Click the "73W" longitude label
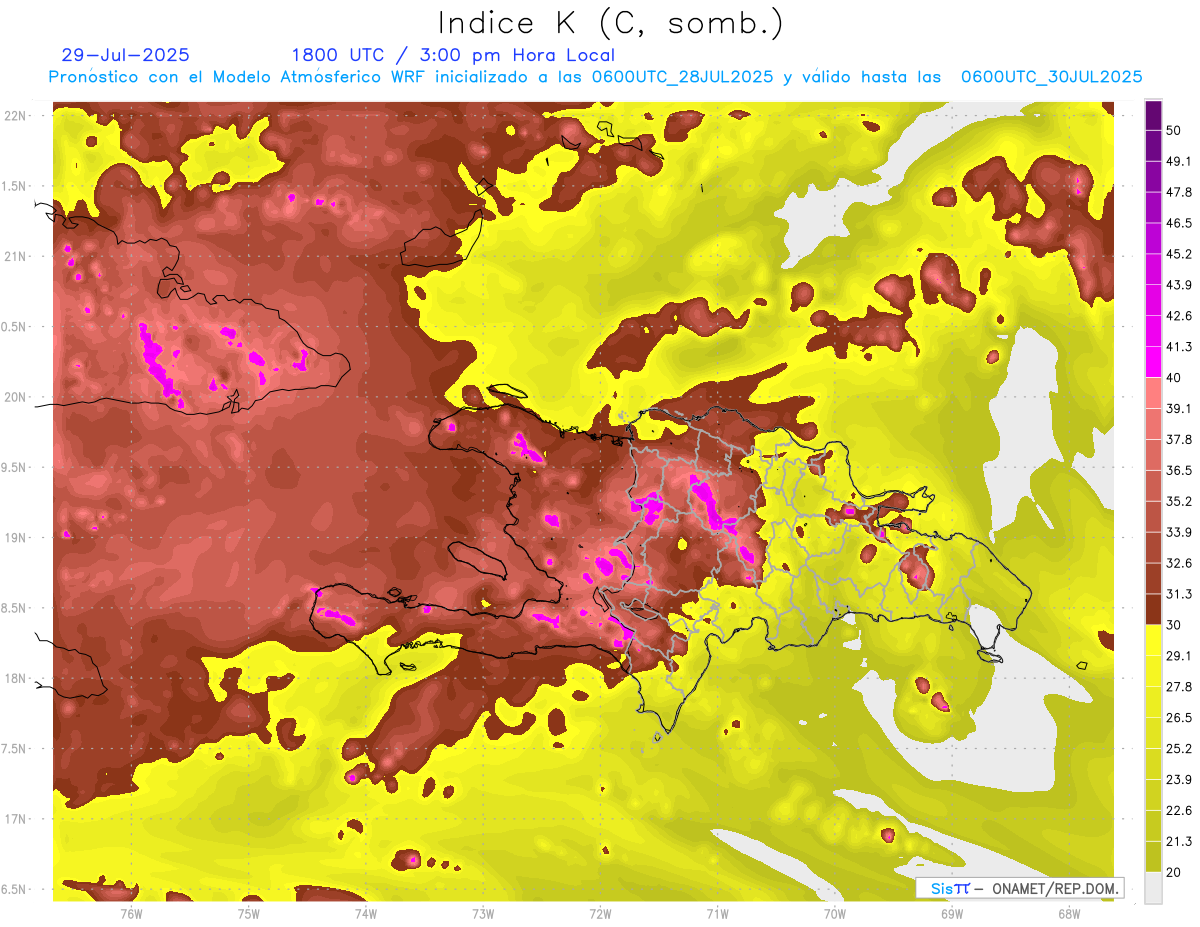This screenshot has height=927, width=1200. [483, 914]
